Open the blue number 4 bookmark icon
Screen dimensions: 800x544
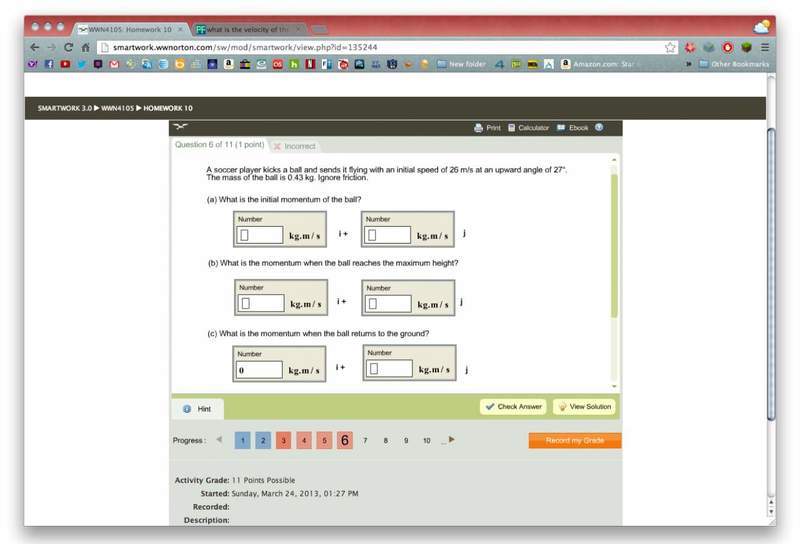coord(499,64)
